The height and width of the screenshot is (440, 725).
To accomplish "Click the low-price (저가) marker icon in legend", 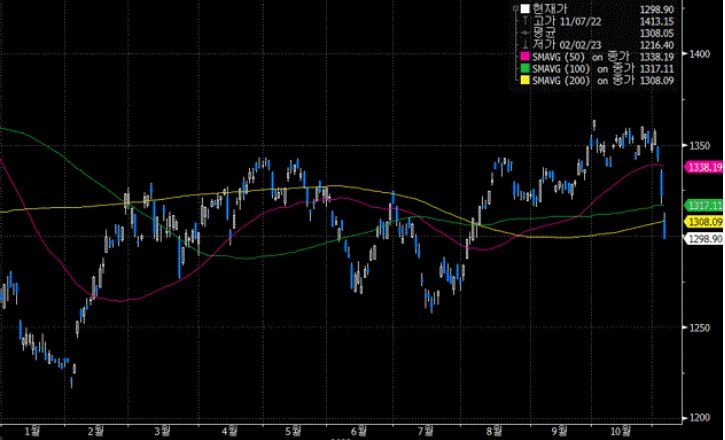I will pos(525,45).
